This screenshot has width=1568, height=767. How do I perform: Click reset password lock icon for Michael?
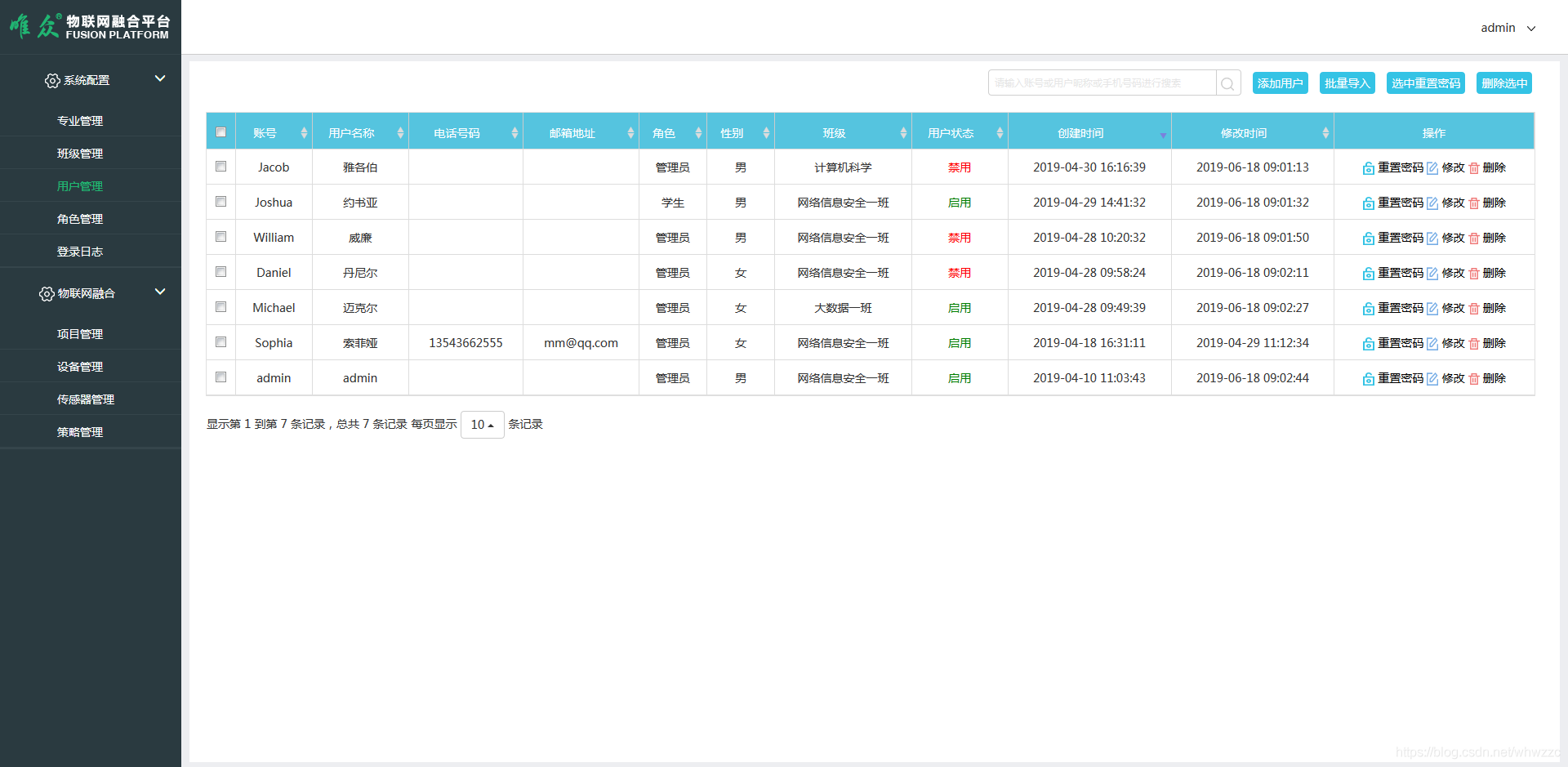(1368, 309)
